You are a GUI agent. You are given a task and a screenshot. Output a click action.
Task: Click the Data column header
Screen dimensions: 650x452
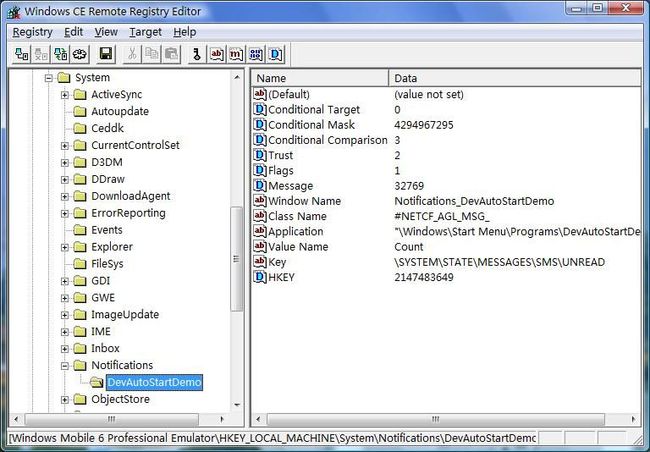pos(514,78)
